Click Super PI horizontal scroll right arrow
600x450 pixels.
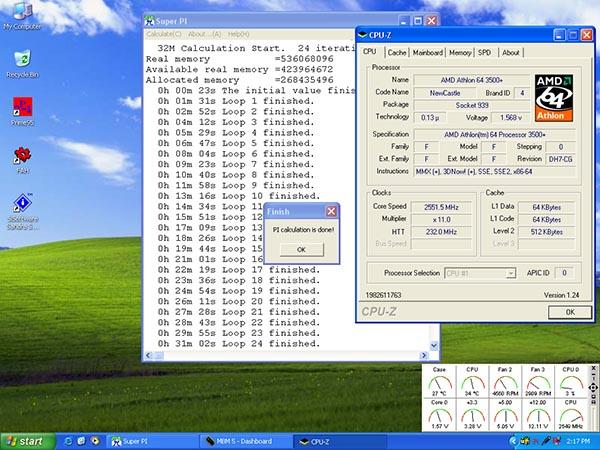coord(424,355)
